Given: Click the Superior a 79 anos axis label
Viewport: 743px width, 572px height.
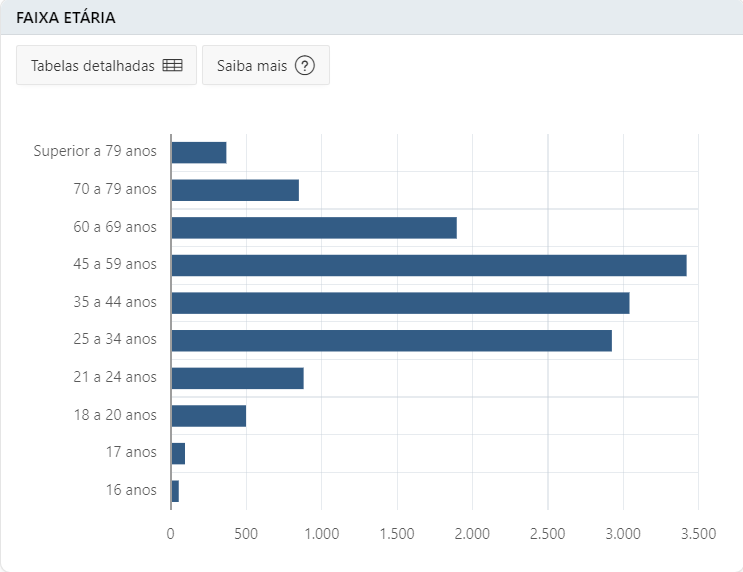Looking at the screenshot, I should (95, 151).
